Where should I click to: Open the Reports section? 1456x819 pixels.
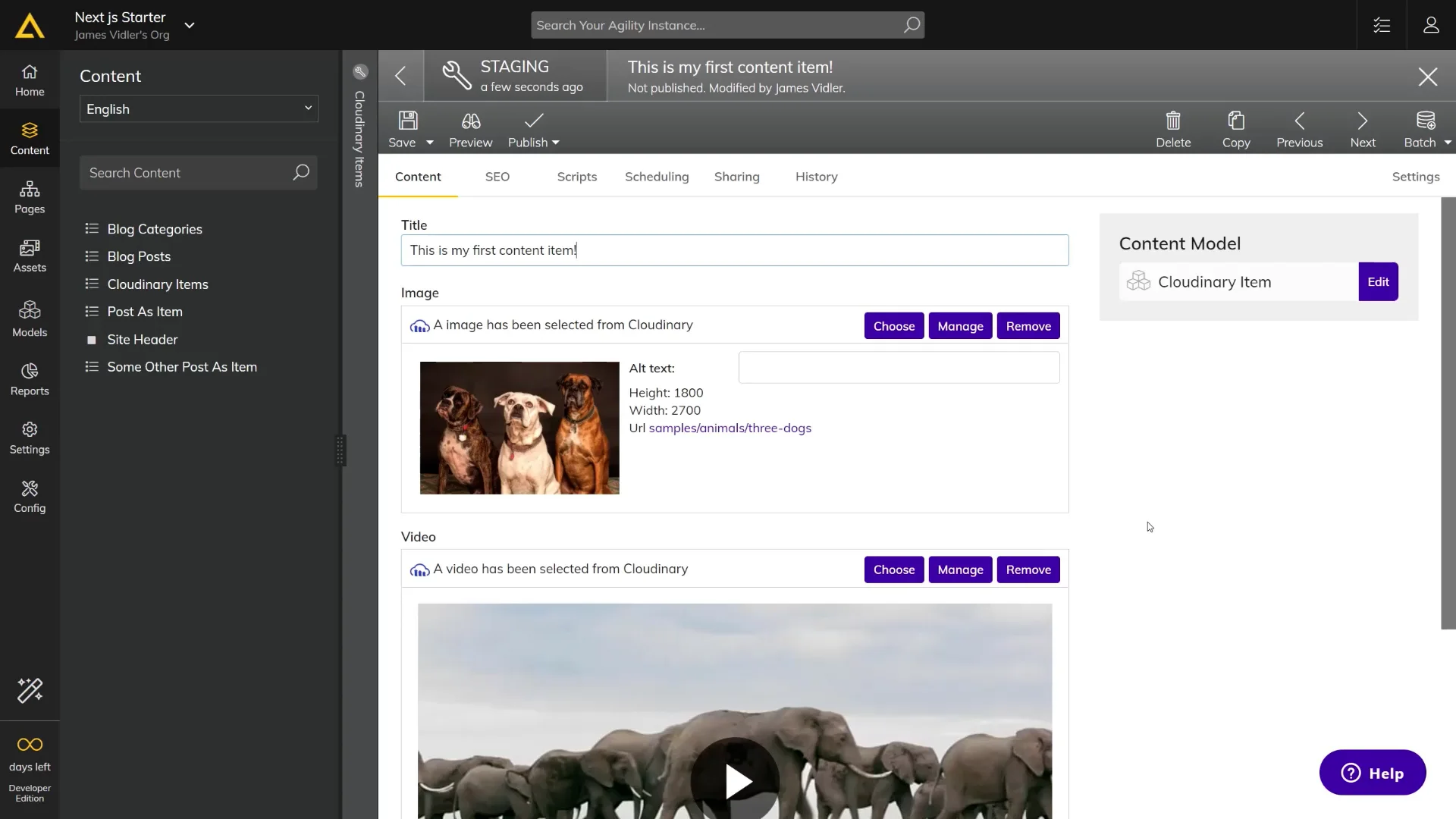tap(29, 379)
